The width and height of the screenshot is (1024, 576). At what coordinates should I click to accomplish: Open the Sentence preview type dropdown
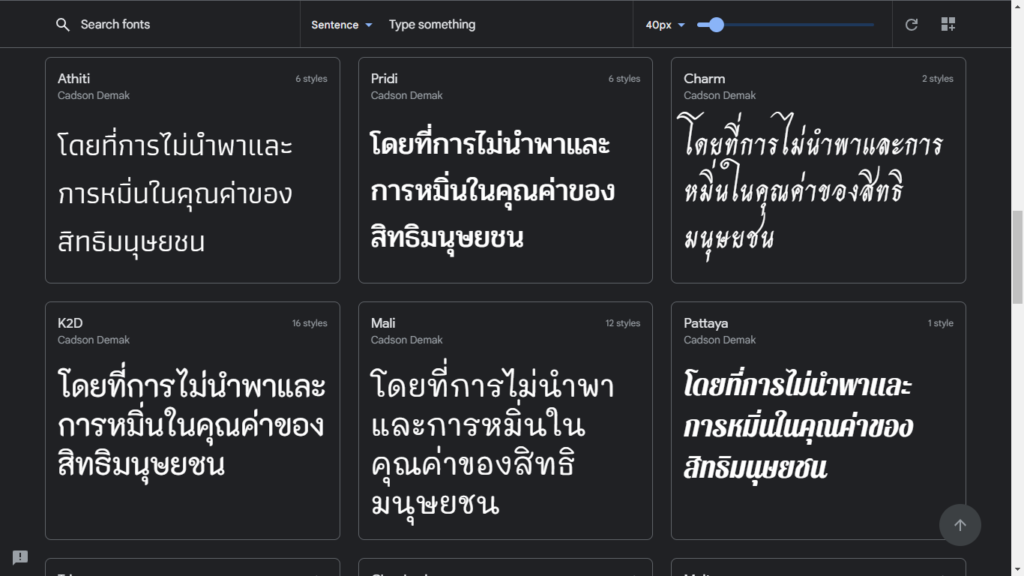pyautogui.click(x=341, y=25)
